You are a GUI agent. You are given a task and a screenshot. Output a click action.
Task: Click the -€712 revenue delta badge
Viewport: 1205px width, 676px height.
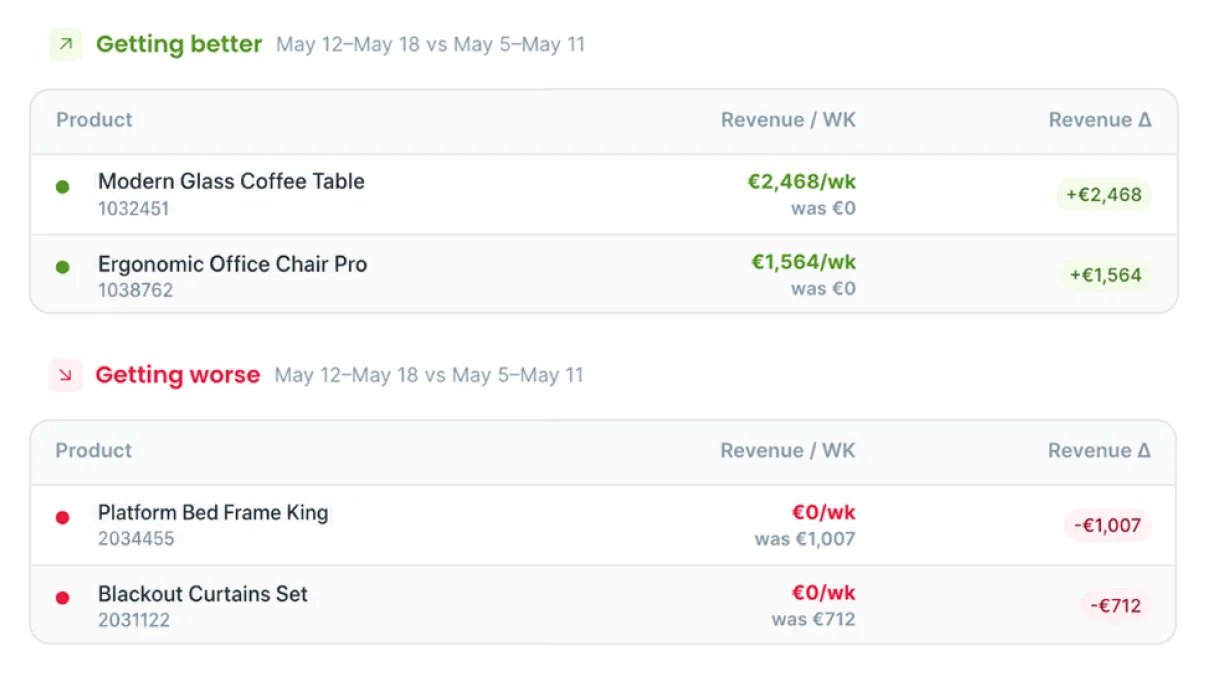tap(1115, 605)
